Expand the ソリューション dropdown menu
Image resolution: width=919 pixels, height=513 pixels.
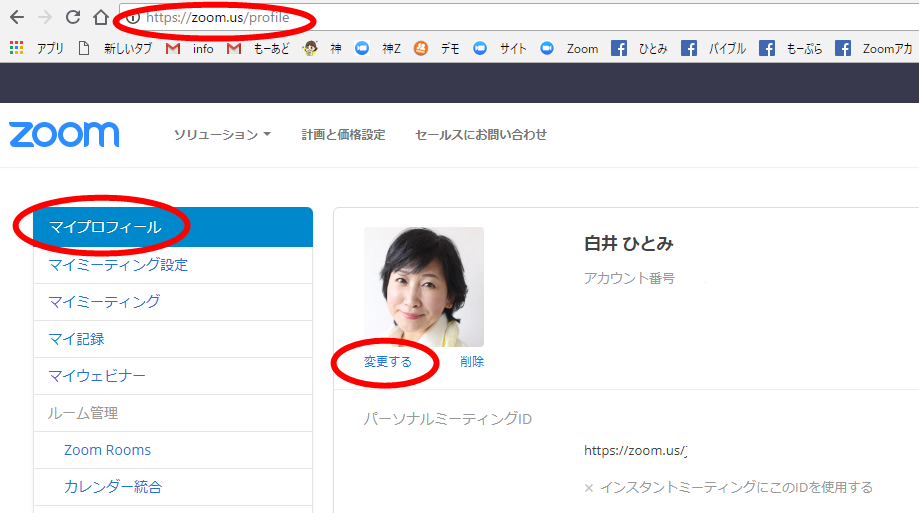222,135
